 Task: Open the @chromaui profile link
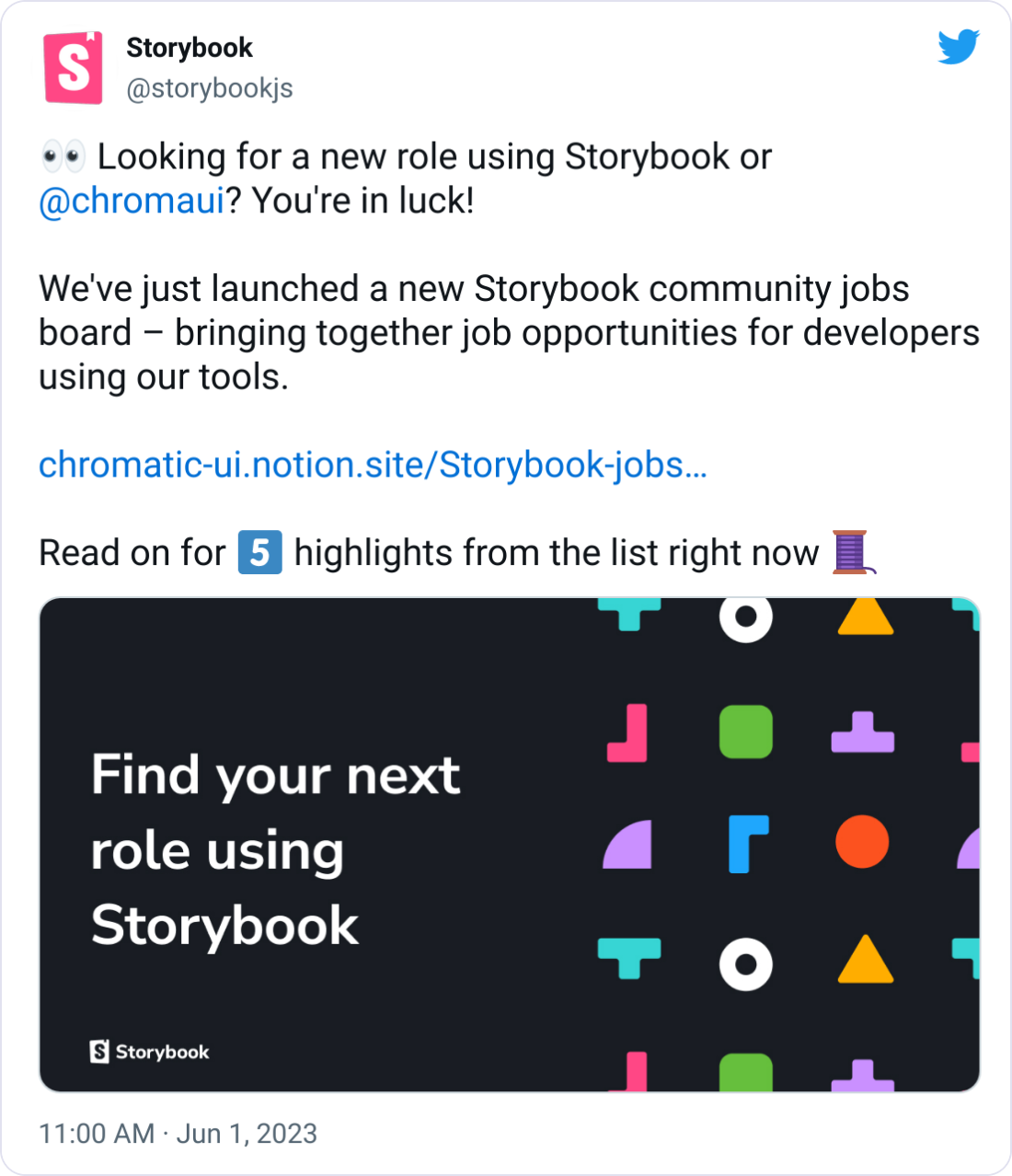(x=132, y=200)
